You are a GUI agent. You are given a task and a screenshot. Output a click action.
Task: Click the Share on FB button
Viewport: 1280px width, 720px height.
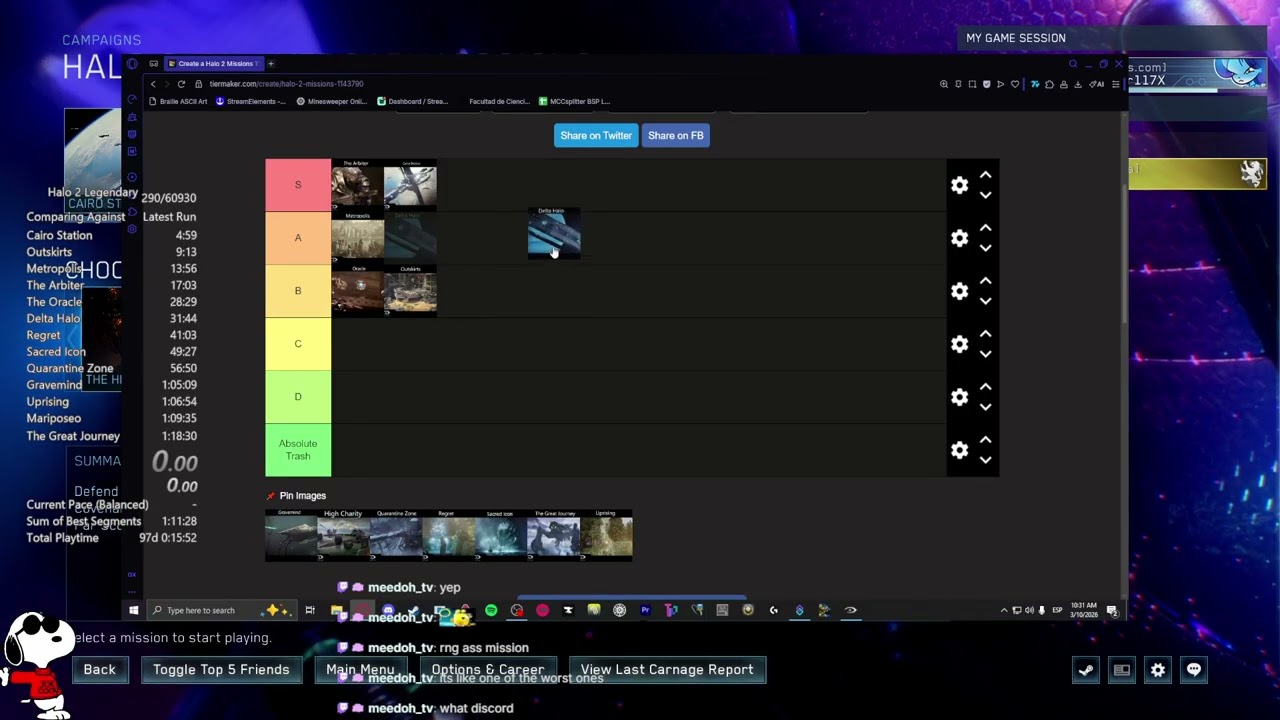pos(676,135)
